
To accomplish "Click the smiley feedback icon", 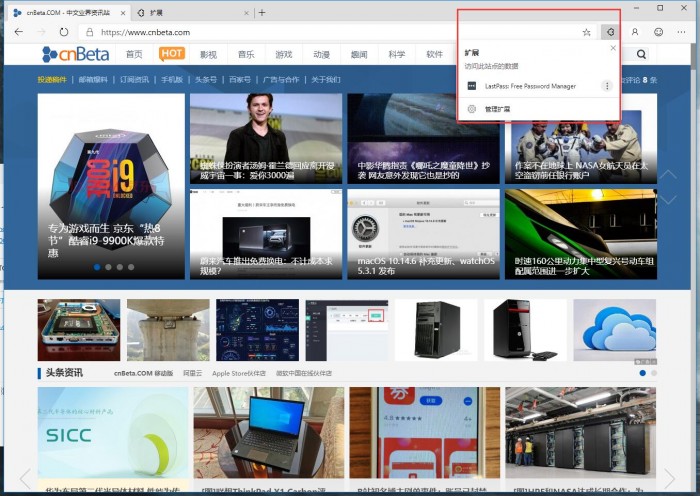I will 658,32.
